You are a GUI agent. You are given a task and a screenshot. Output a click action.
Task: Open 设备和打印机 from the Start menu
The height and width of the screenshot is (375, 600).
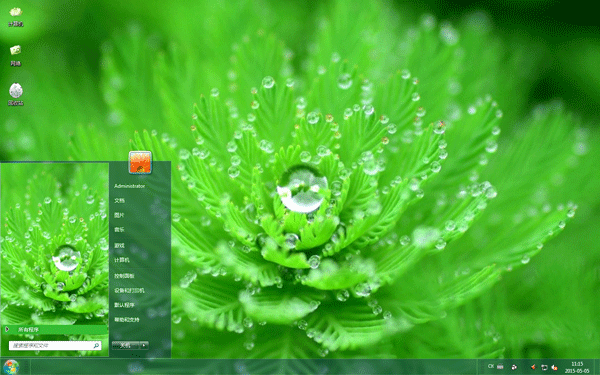129,291
